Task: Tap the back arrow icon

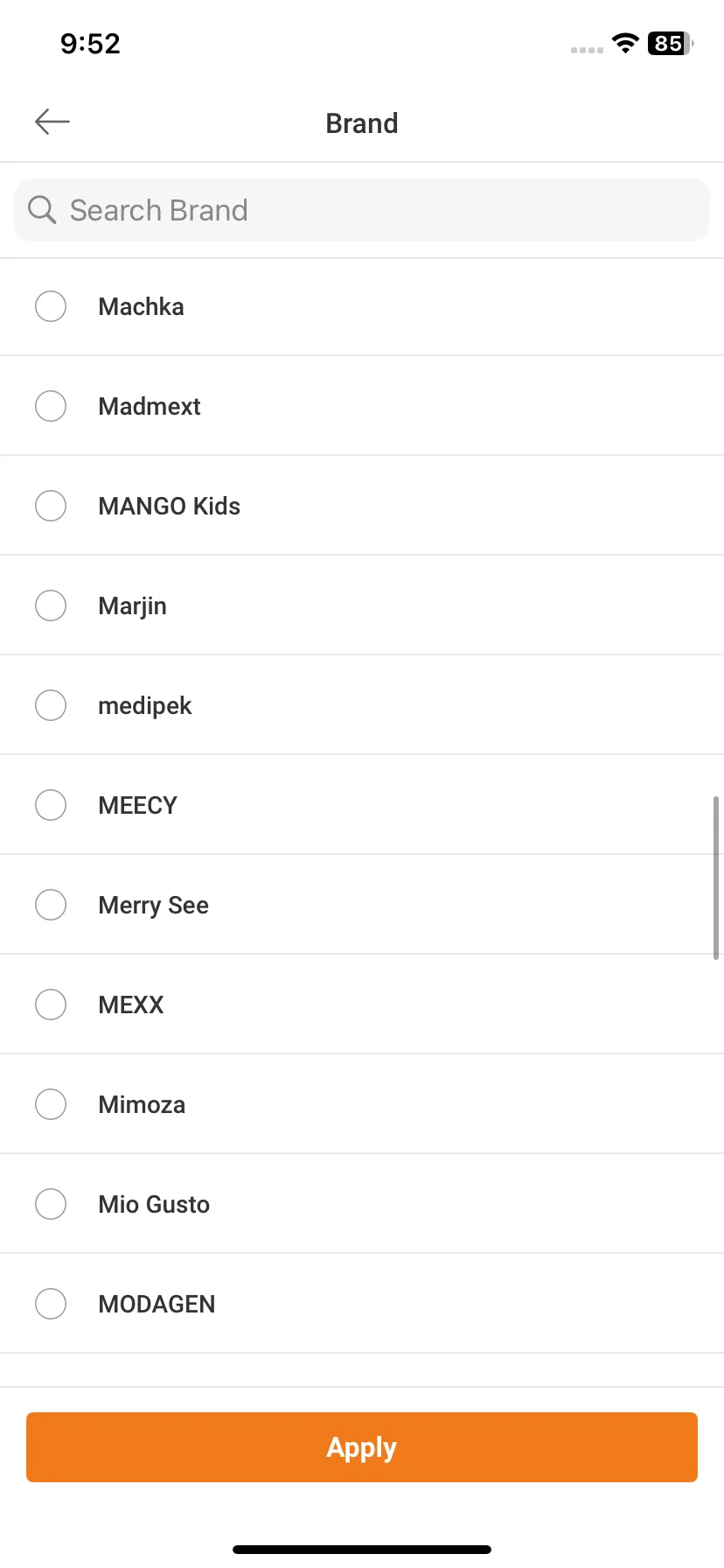Action: pyautogui.click(x=52, y=122)
